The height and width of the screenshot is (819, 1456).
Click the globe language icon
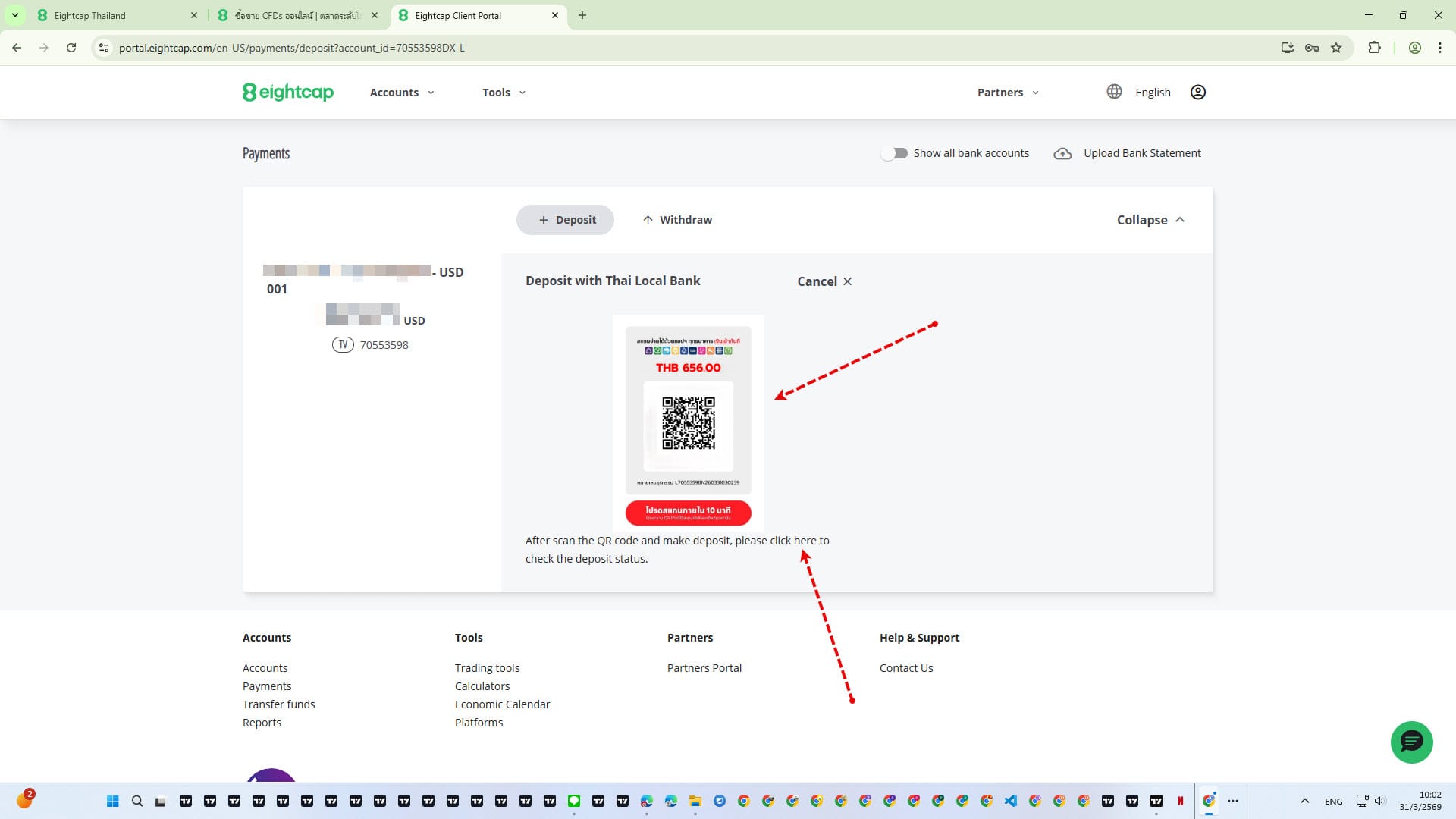coord(1113,92)
